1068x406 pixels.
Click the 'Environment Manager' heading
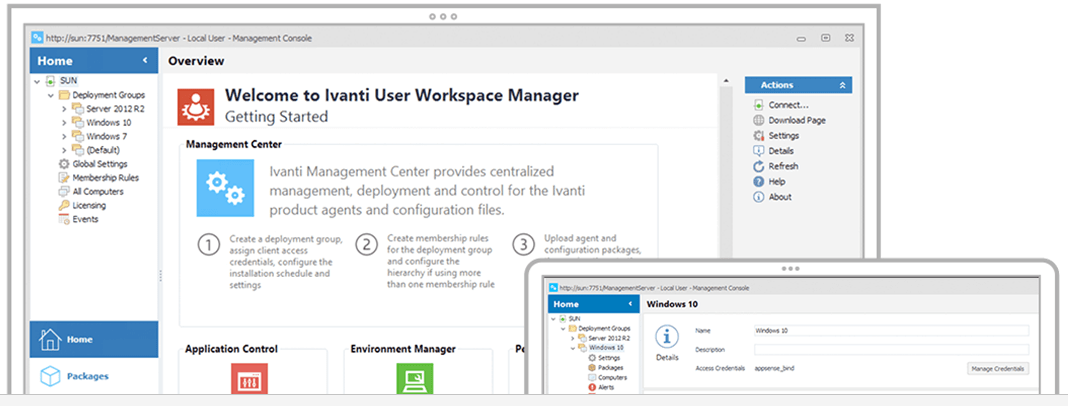(x=403, y=349)
